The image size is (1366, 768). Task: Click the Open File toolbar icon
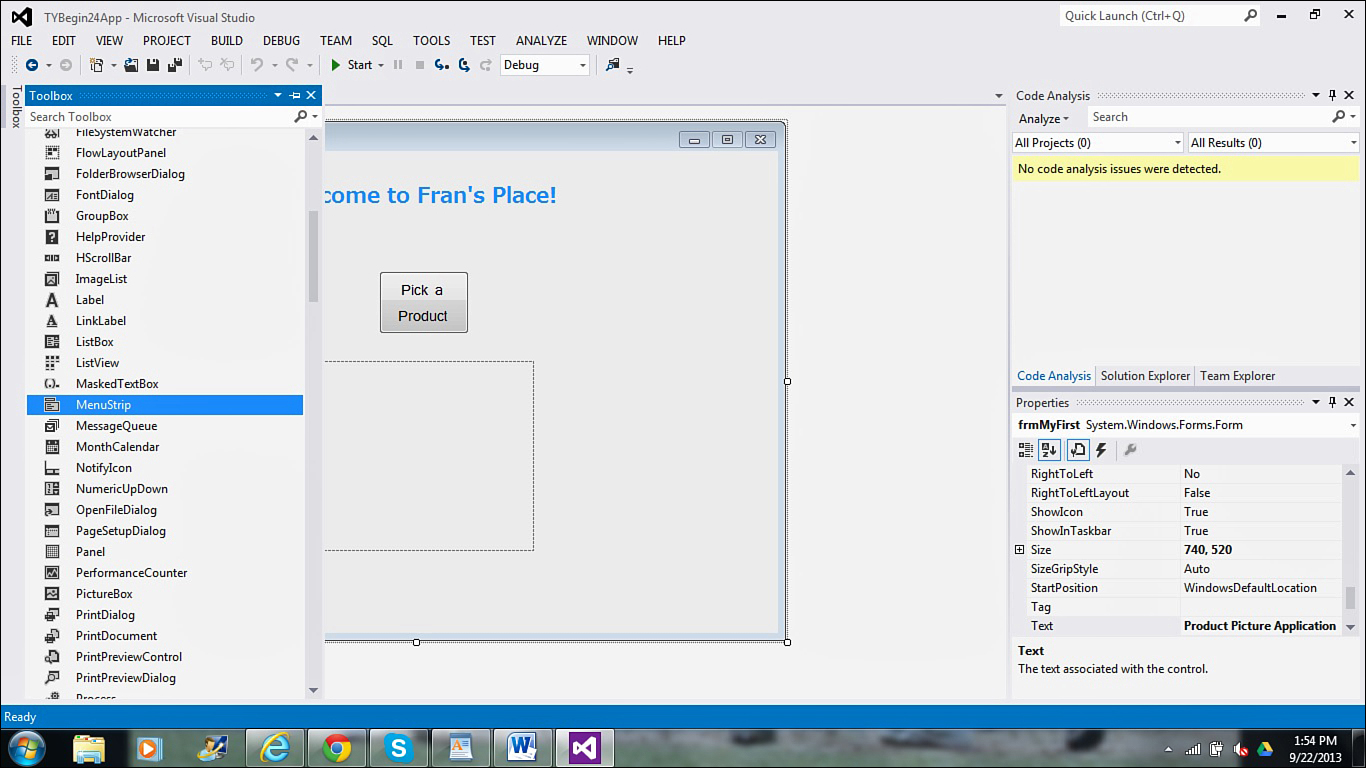pyautogui.click(x=131, y=65)
